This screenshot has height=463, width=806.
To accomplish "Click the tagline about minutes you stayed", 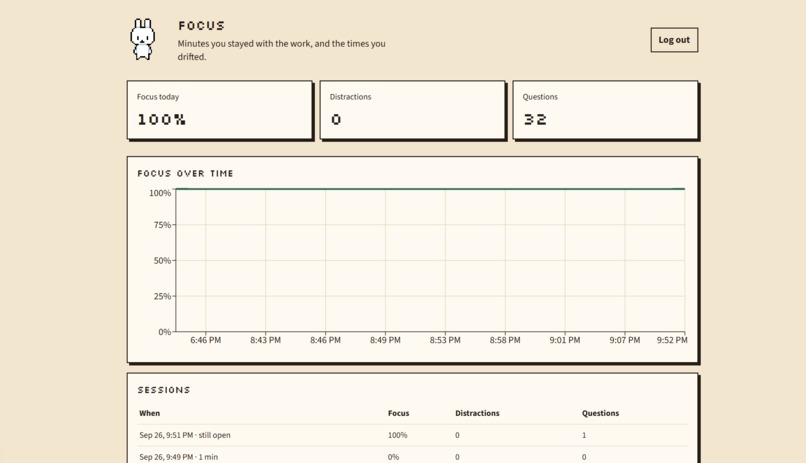I will (x=282, y=50).
